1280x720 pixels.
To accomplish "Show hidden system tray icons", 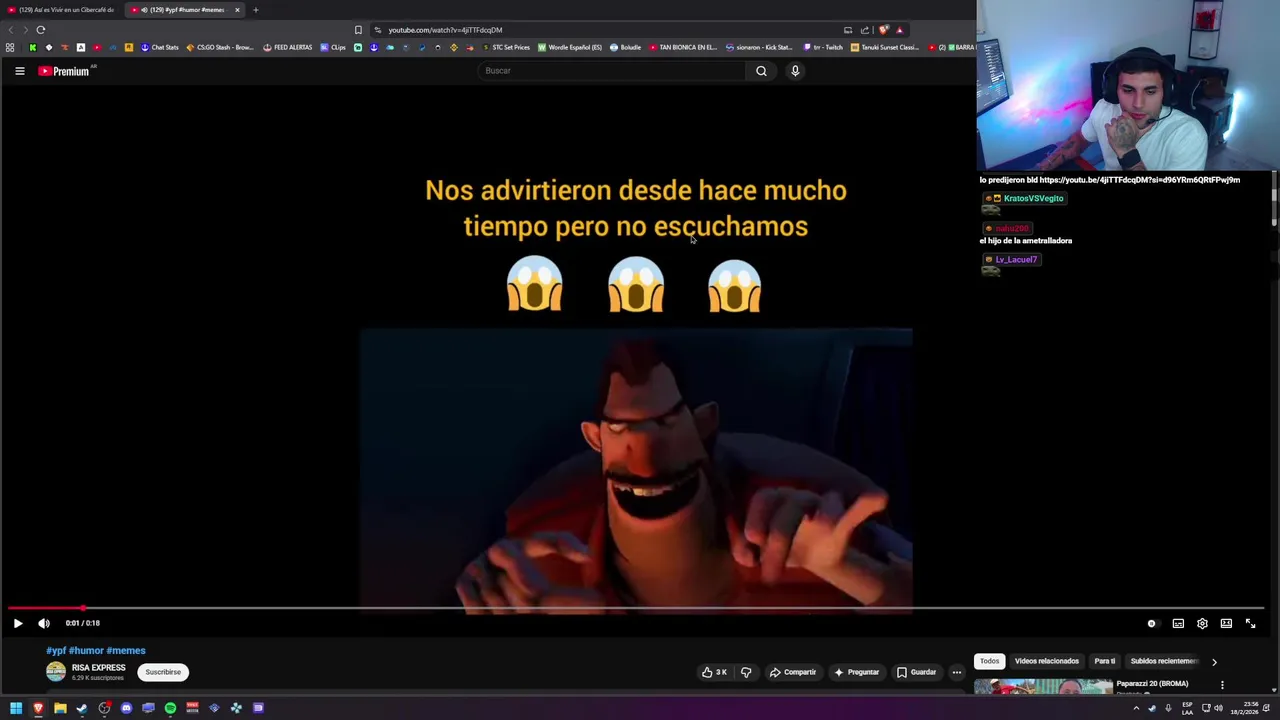I will click(1136, 708).
